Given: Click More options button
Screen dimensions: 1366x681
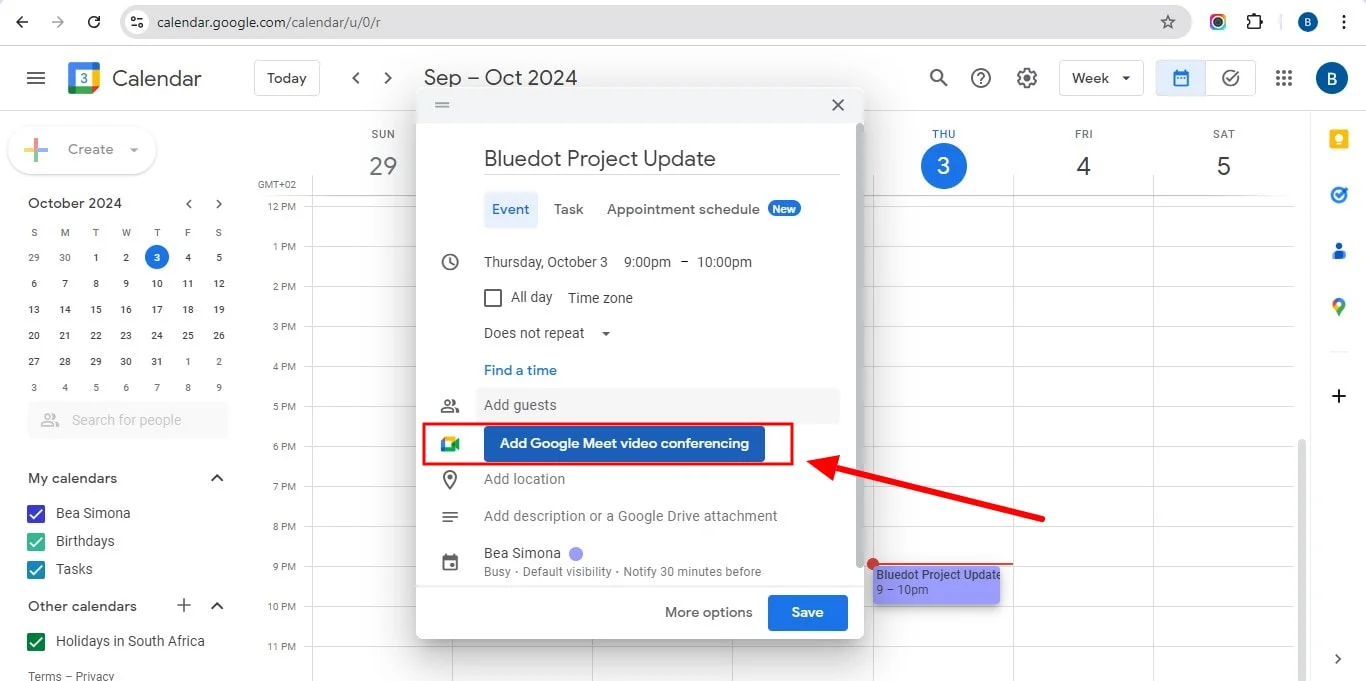Looking at the screenshot, I should coord(708,612).
